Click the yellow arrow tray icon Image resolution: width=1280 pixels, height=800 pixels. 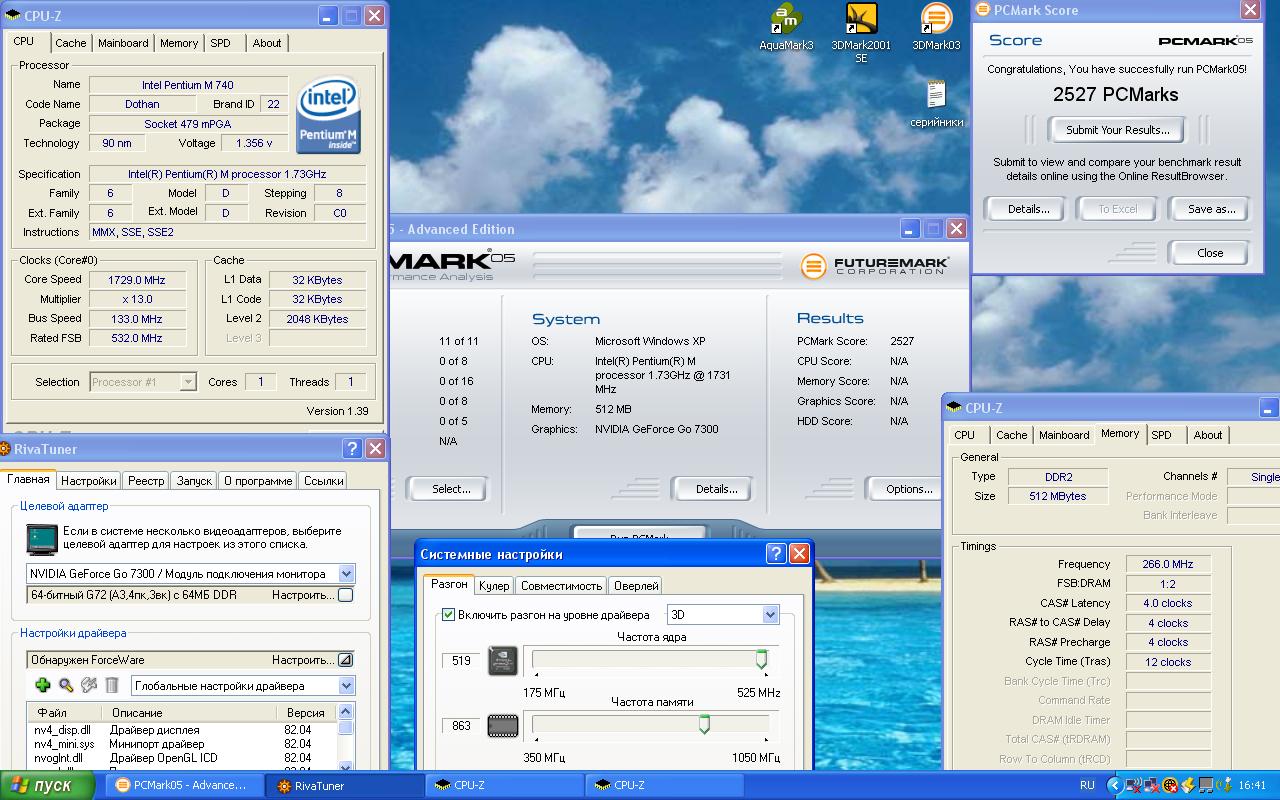pyautogui.click(x=1187, y=786)
